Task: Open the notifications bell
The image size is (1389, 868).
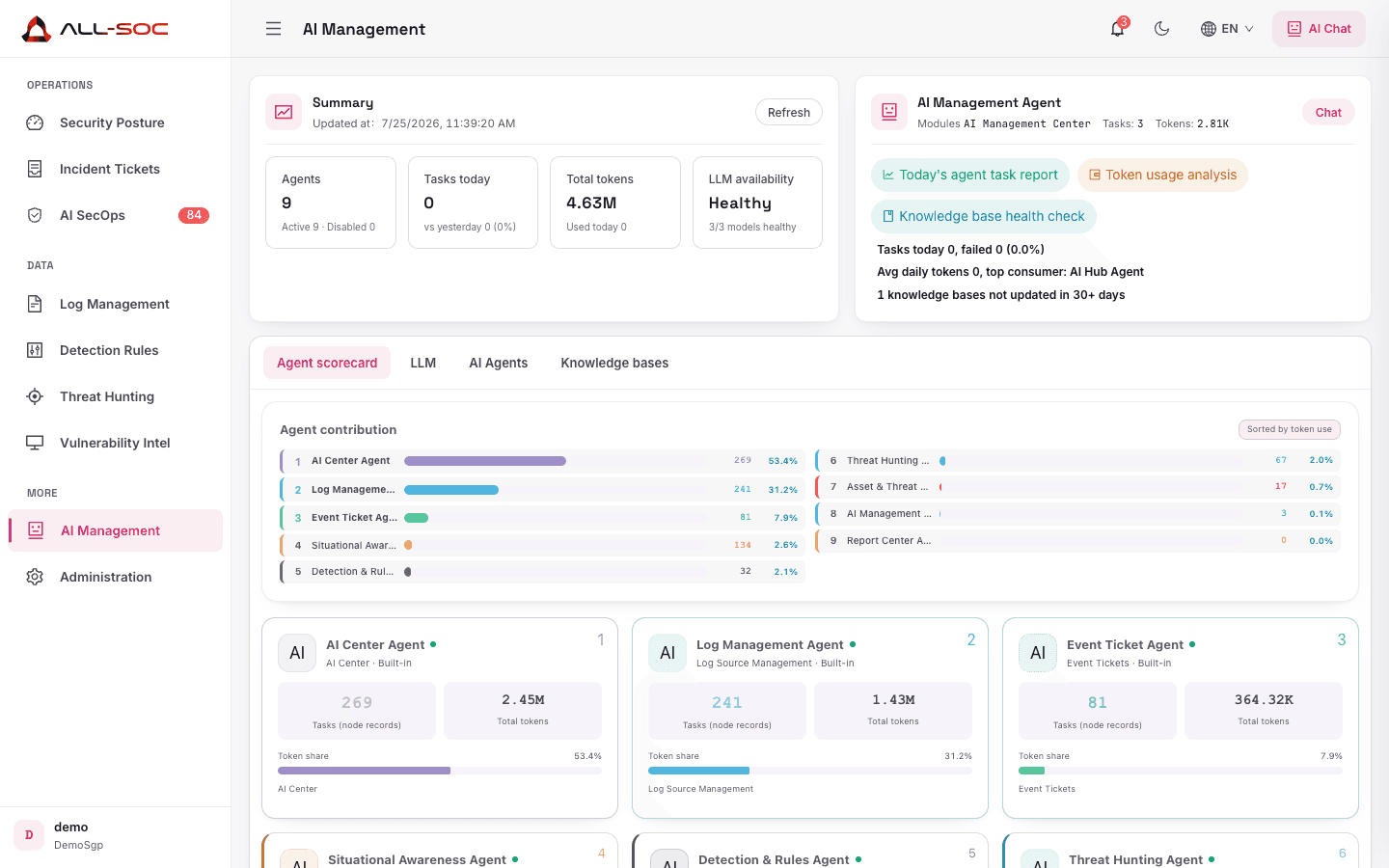Action: pyautogui.click(x=1117, y=29)
